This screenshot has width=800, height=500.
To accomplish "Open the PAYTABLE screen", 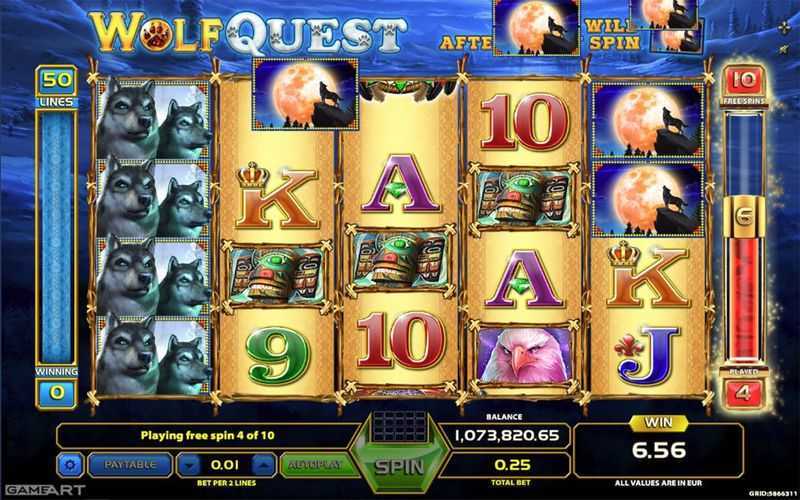I will tap(131, 465).
